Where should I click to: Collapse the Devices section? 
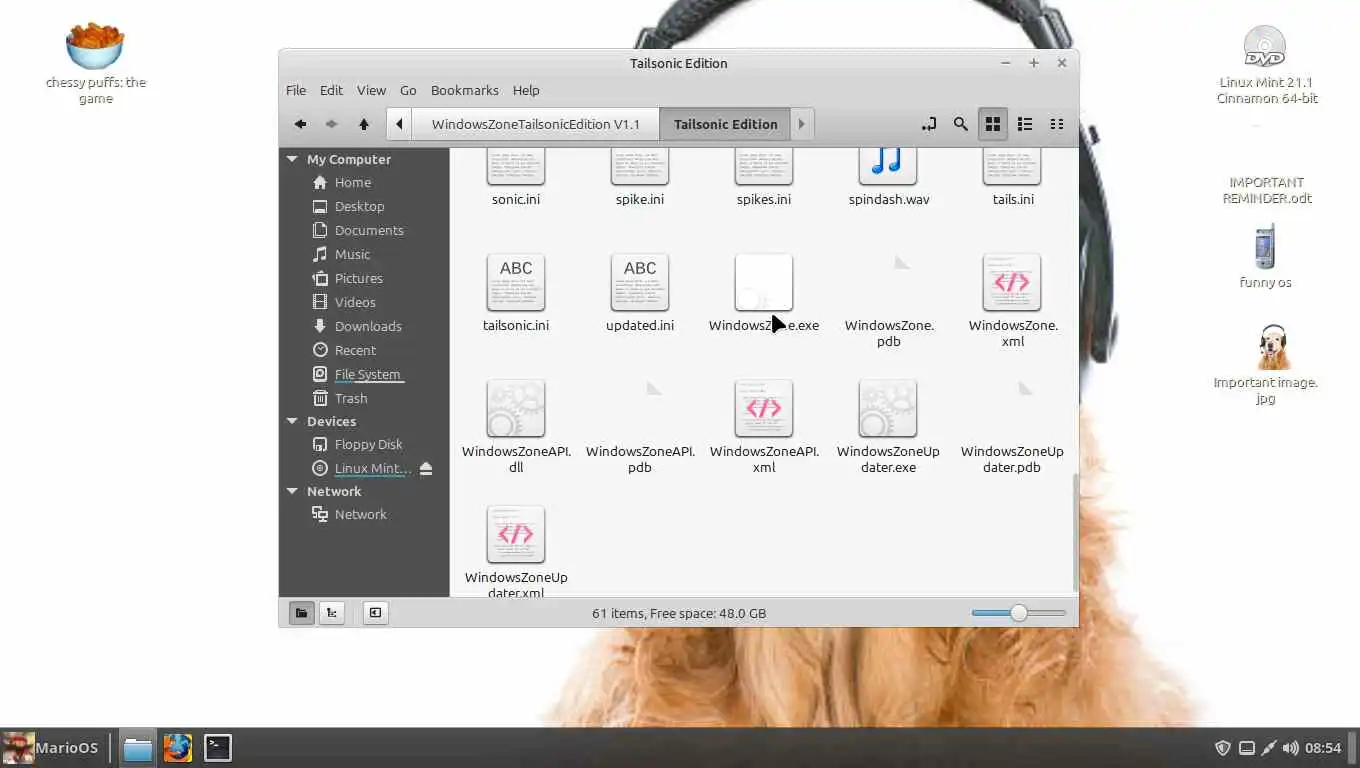(292, 421)
